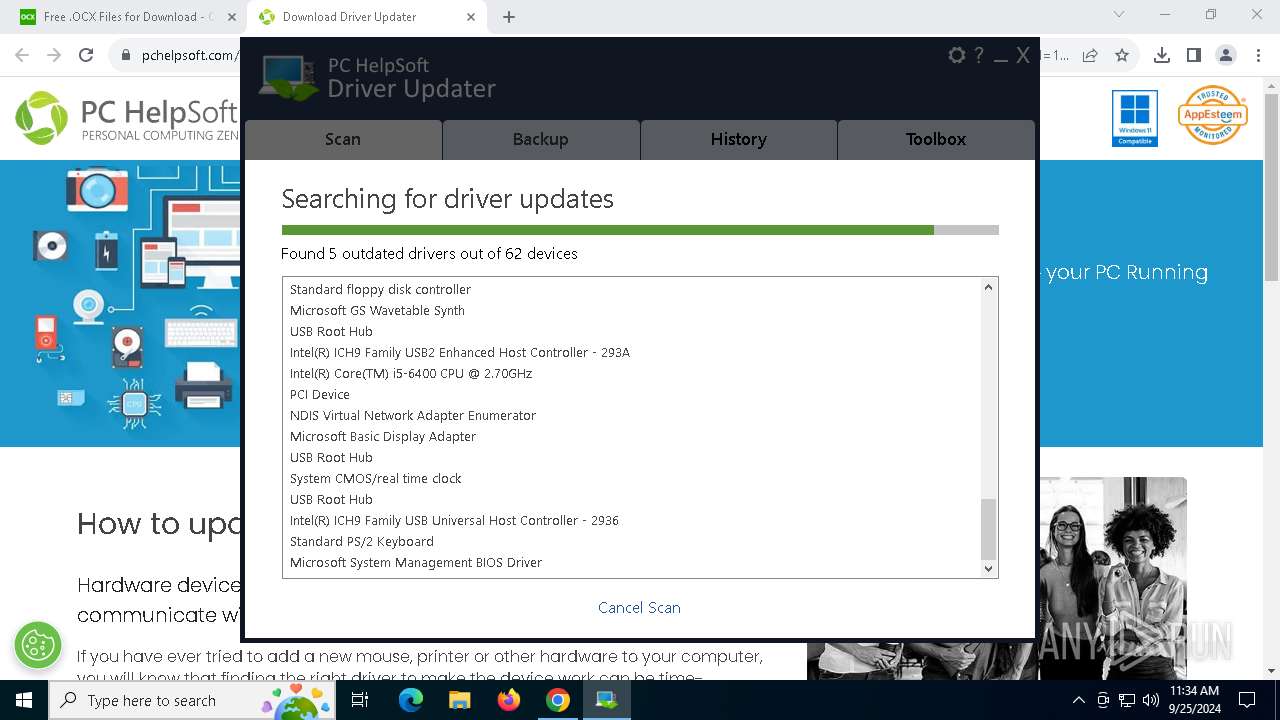
Task: Bookmark this page with the star icon
Action: tap(1122, 55)
